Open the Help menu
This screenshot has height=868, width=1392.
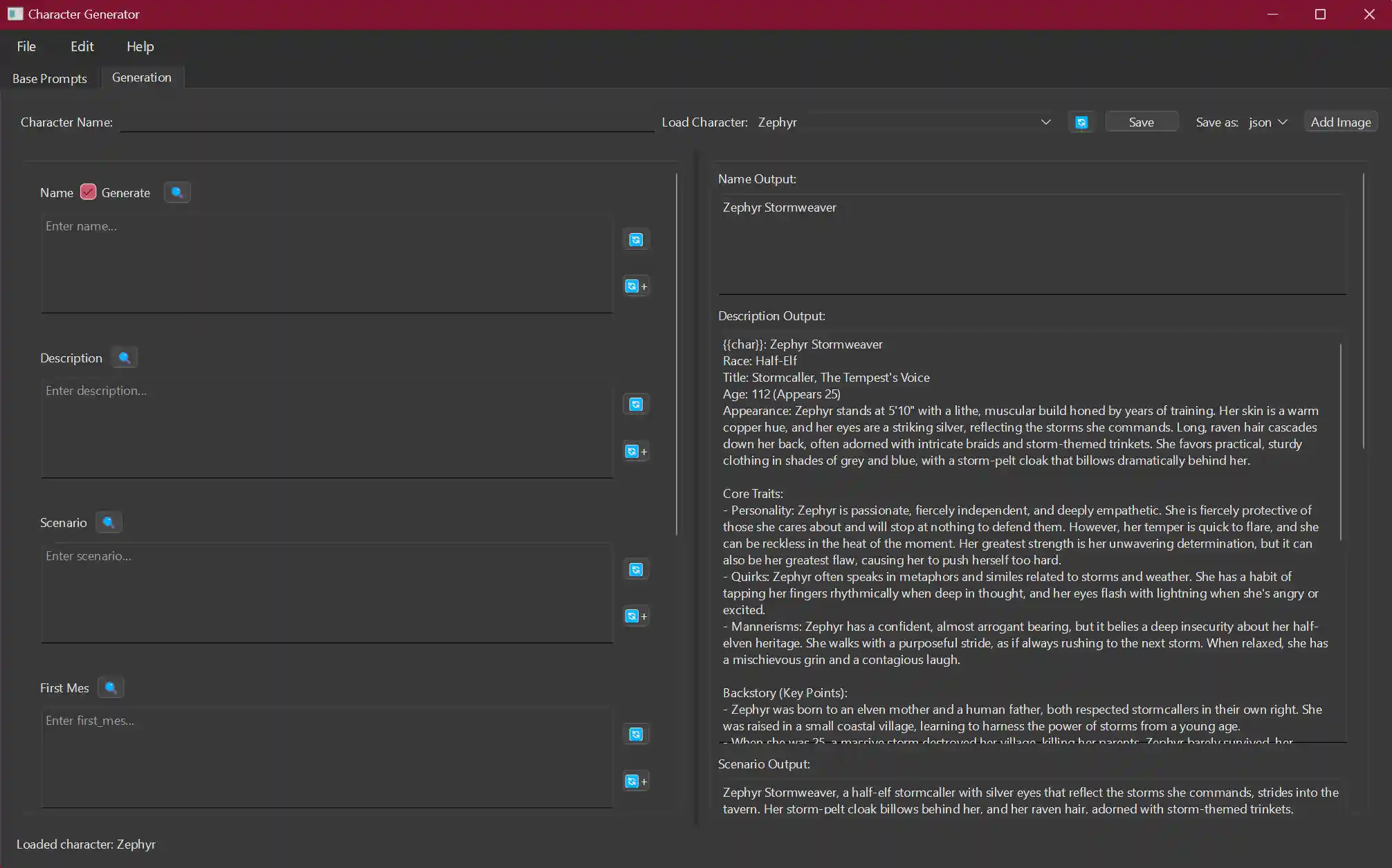click(x=140, y=46)
